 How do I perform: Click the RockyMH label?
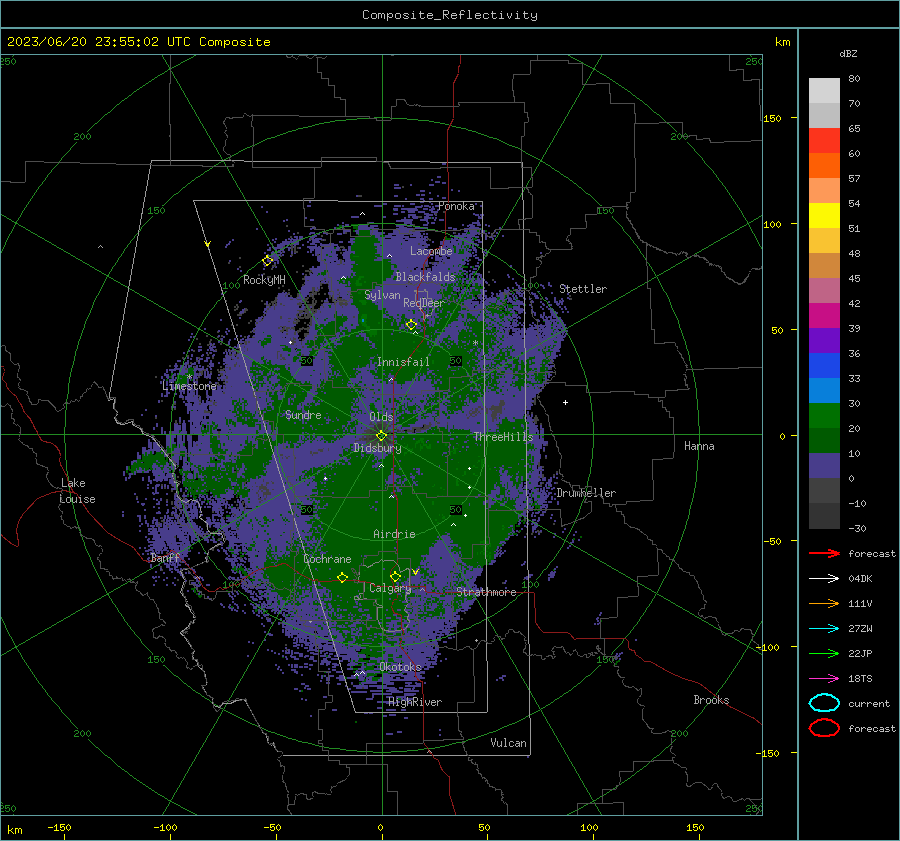[264, 280]
